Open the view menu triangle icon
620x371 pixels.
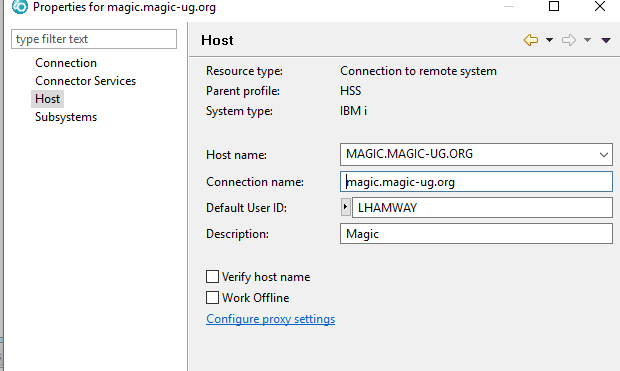point(606,40)
